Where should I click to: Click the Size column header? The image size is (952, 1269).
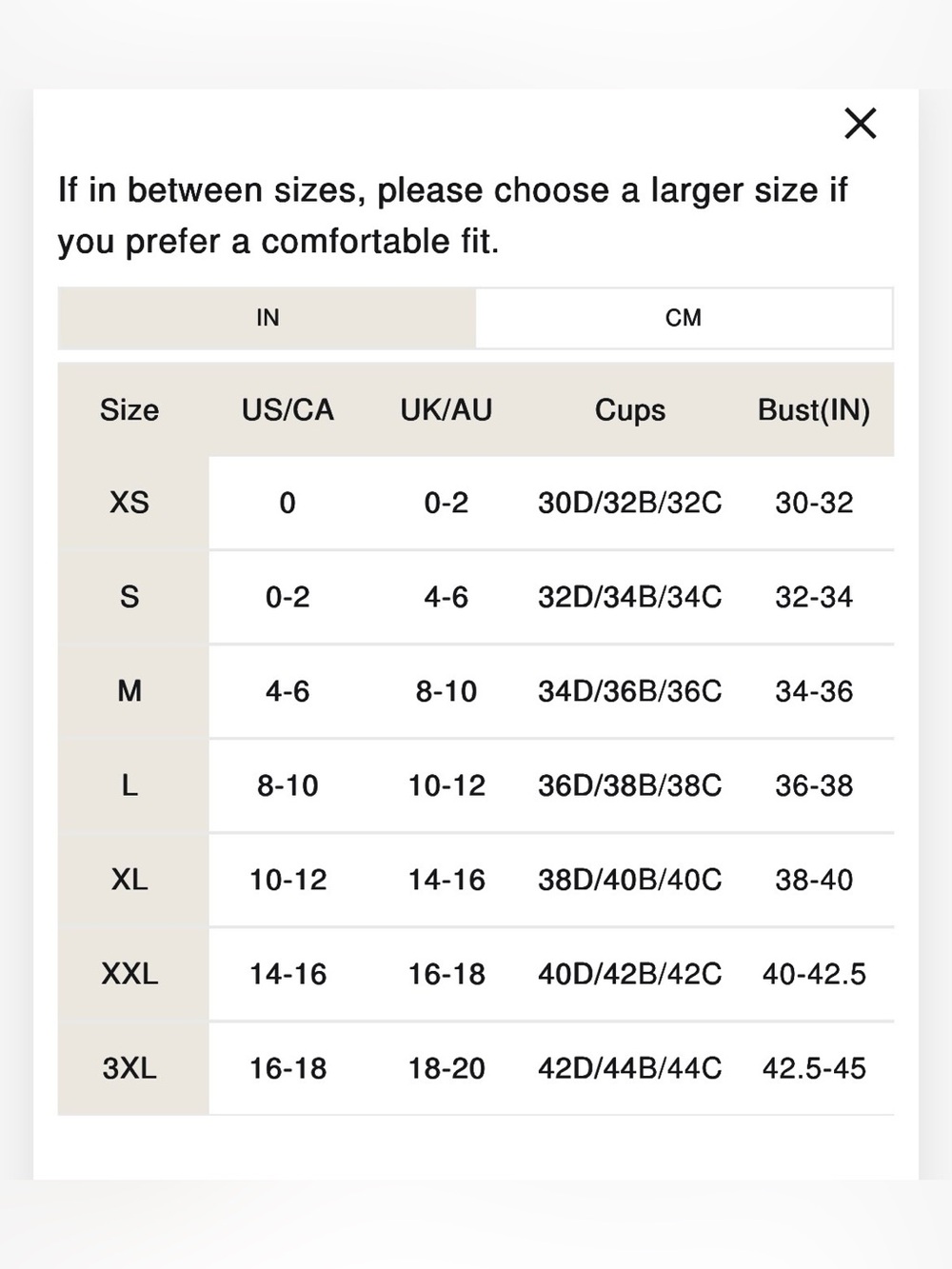(x=129, y=410)
